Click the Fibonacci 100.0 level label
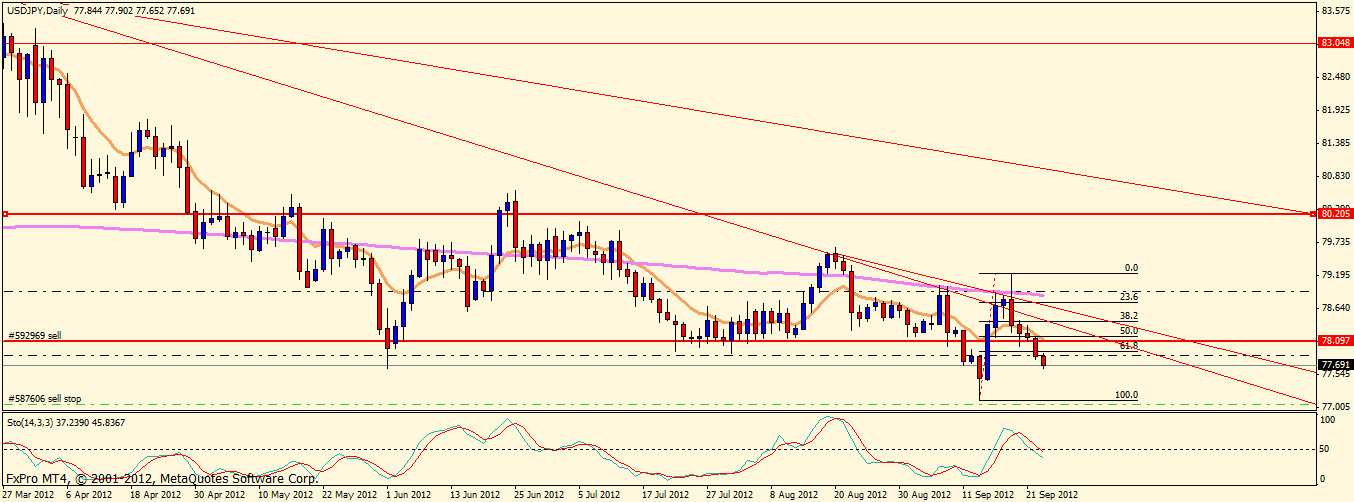This screenshot has width=1354, height=502. [1126, 395]
